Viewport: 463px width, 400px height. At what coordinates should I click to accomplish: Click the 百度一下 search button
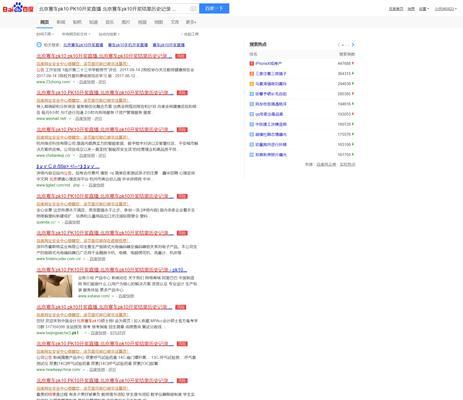[x=214, y=8]
